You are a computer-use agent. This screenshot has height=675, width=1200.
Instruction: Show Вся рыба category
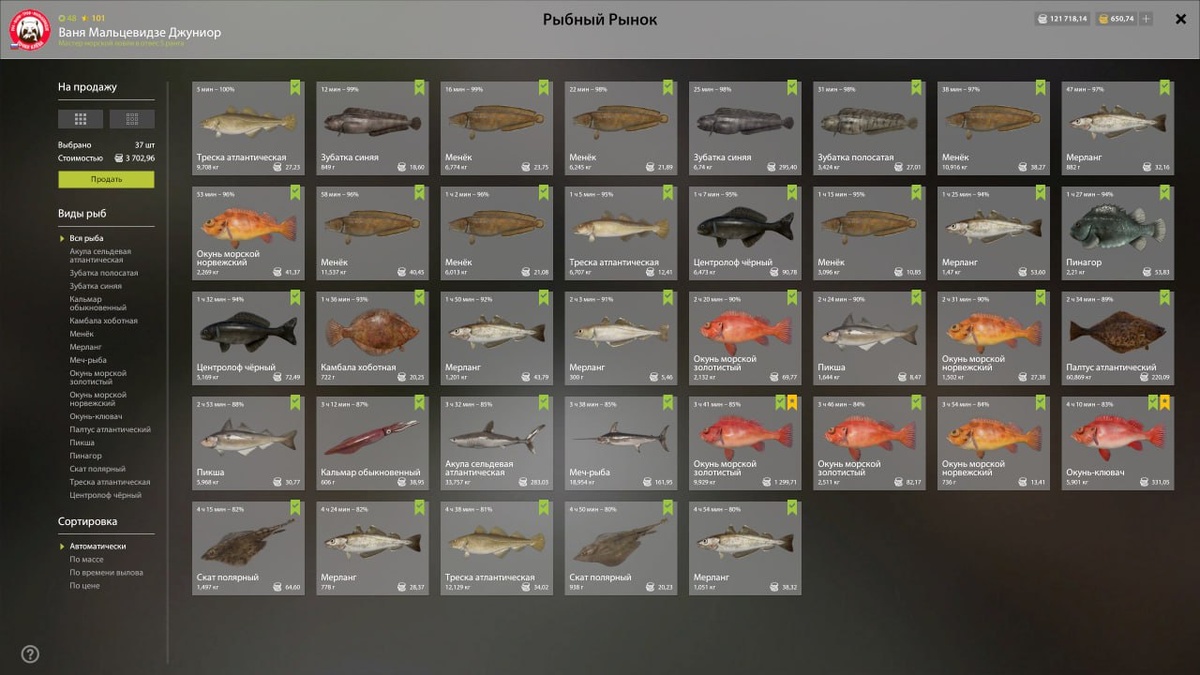point(86,238)
